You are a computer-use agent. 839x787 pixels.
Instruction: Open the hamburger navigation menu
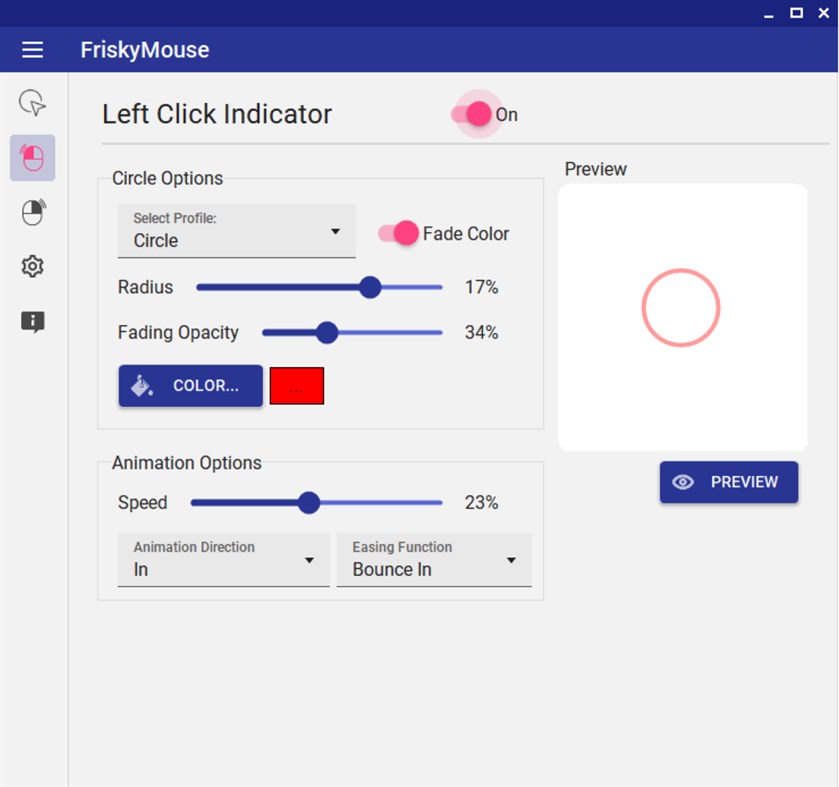pos(33,49)
